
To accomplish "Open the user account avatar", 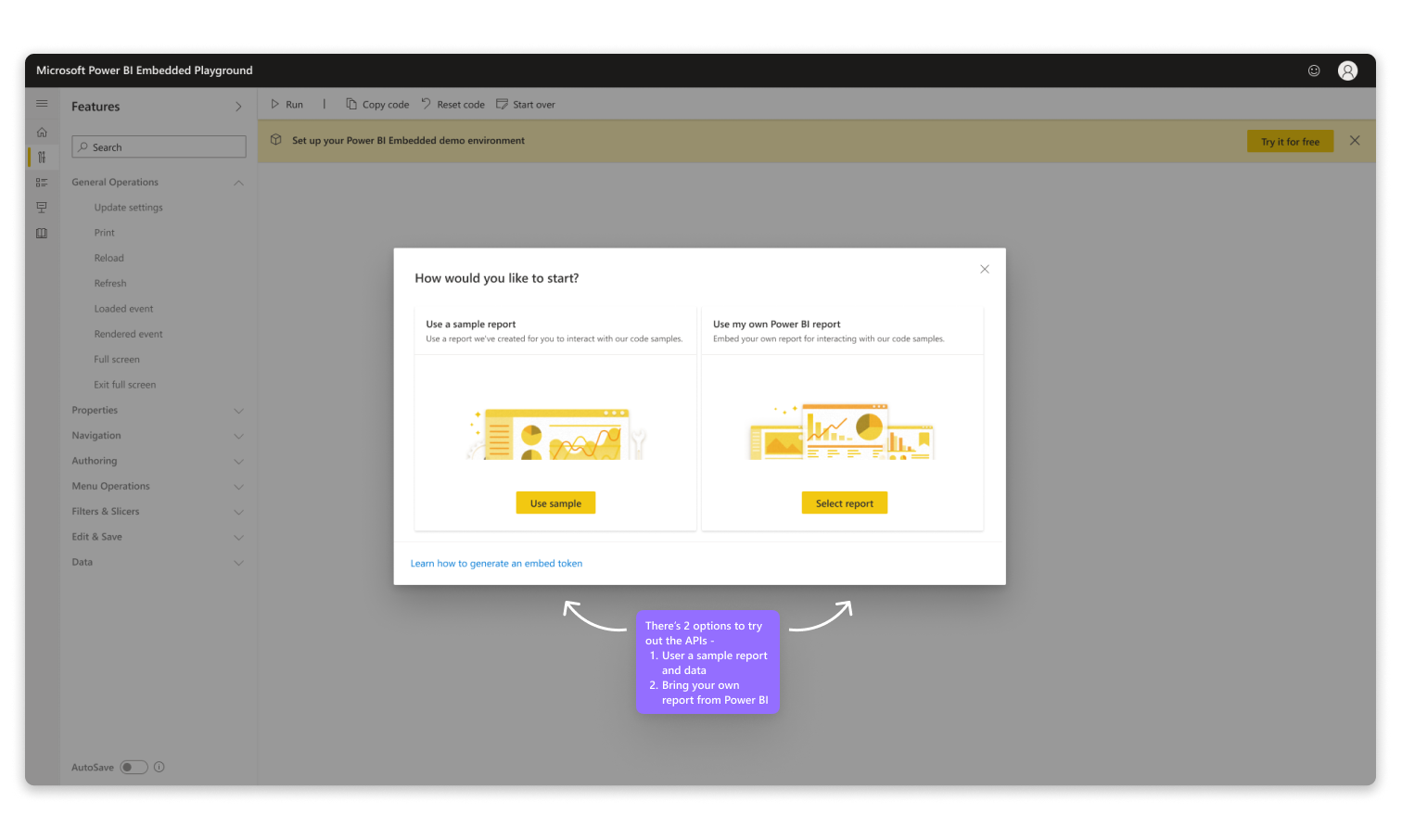I will [x=1347, y=70].
